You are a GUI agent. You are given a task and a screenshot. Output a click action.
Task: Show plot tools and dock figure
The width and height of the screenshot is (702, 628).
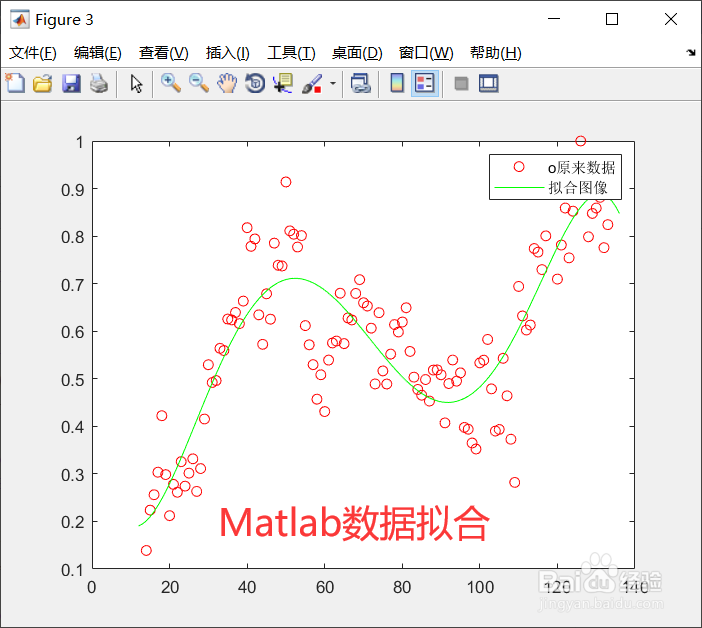488,83
